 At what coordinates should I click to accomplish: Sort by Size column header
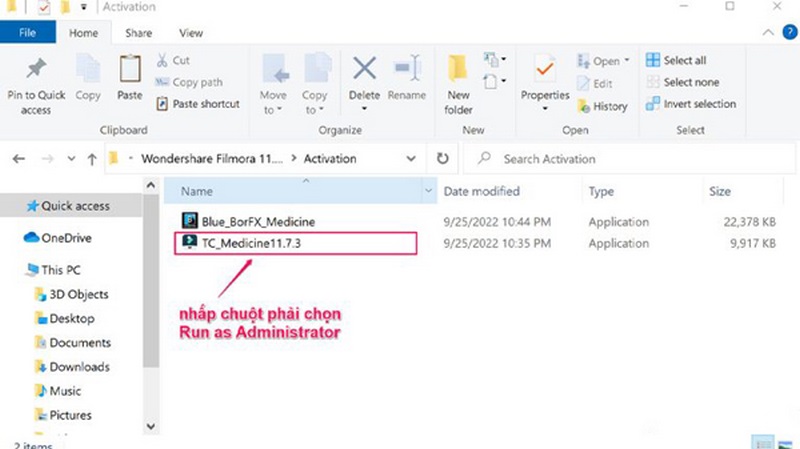[x=719, y=191]
